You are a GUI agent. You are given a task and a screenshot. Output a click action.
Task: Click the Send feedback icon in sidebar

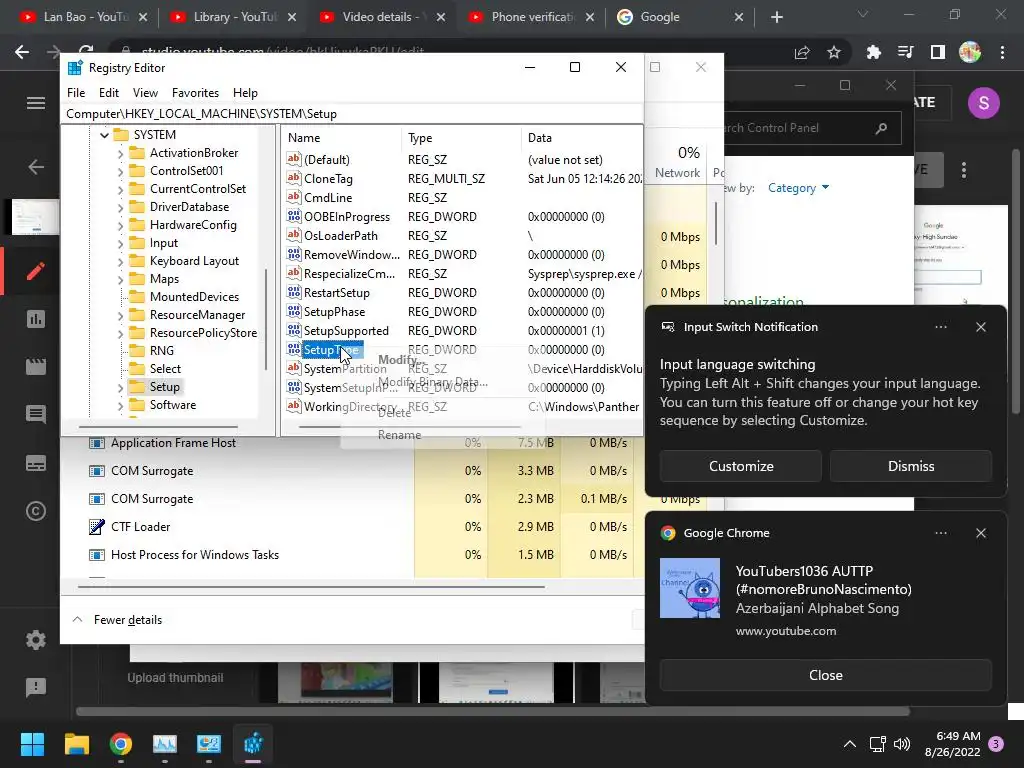pyautogui.click(x=36, y=687)
